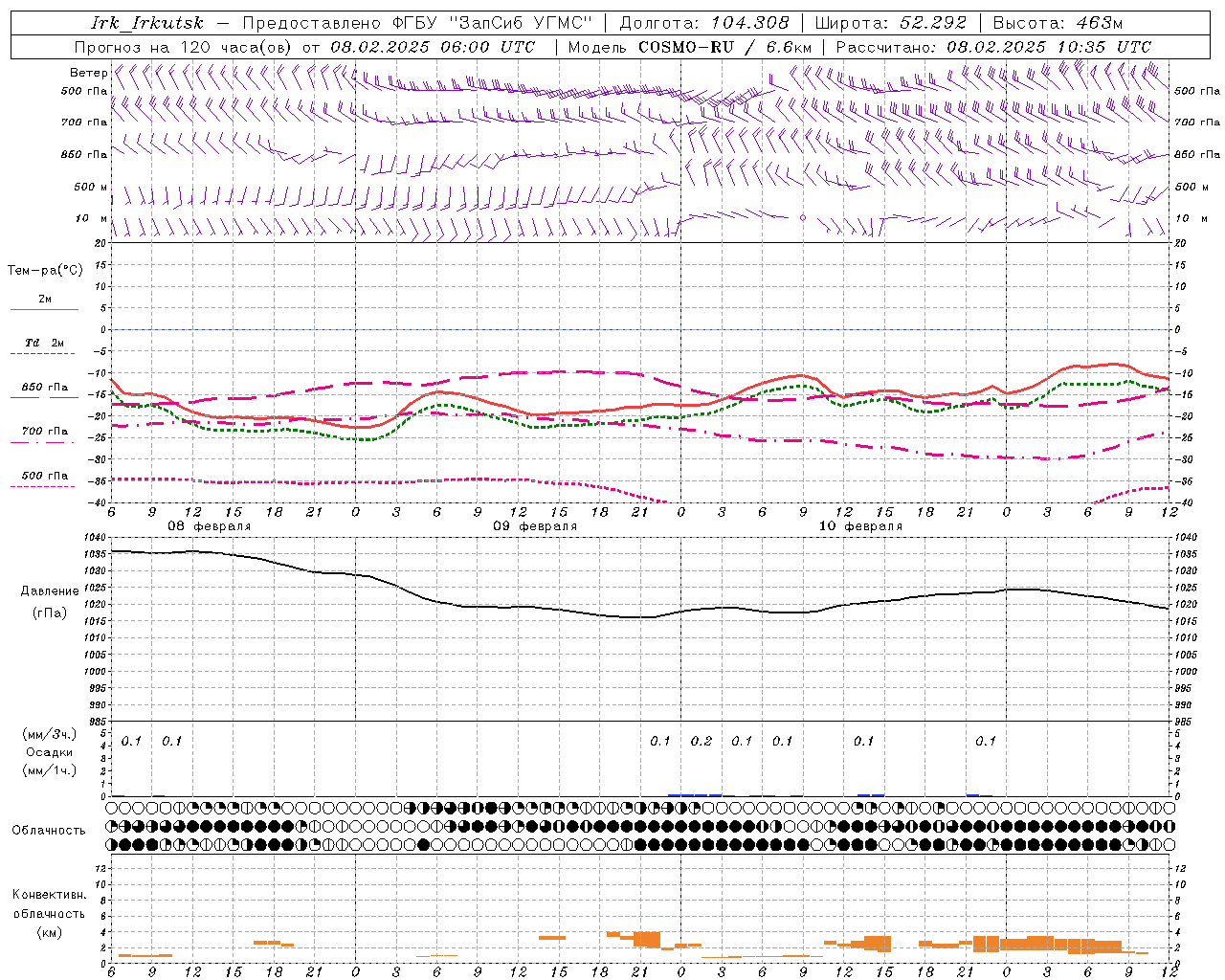Click the 'Ветер' wind panel label
Image resolution: width=1225 pixels, height=980 pixels.
pyautogui.click(x=88, y=73)
